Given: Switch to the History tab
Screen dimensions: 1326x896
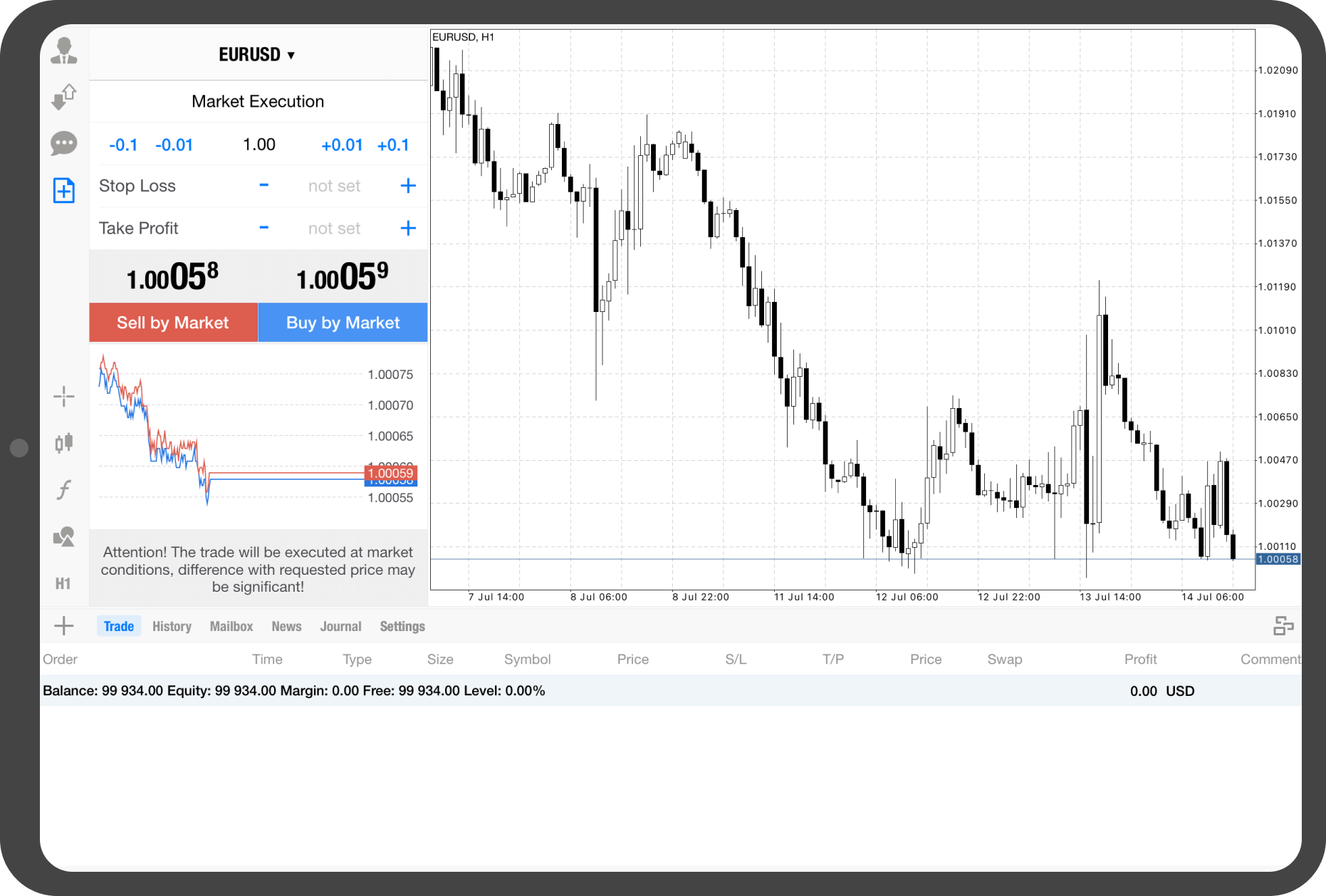Looking at the screenshot, I should [x=172, y=626].
